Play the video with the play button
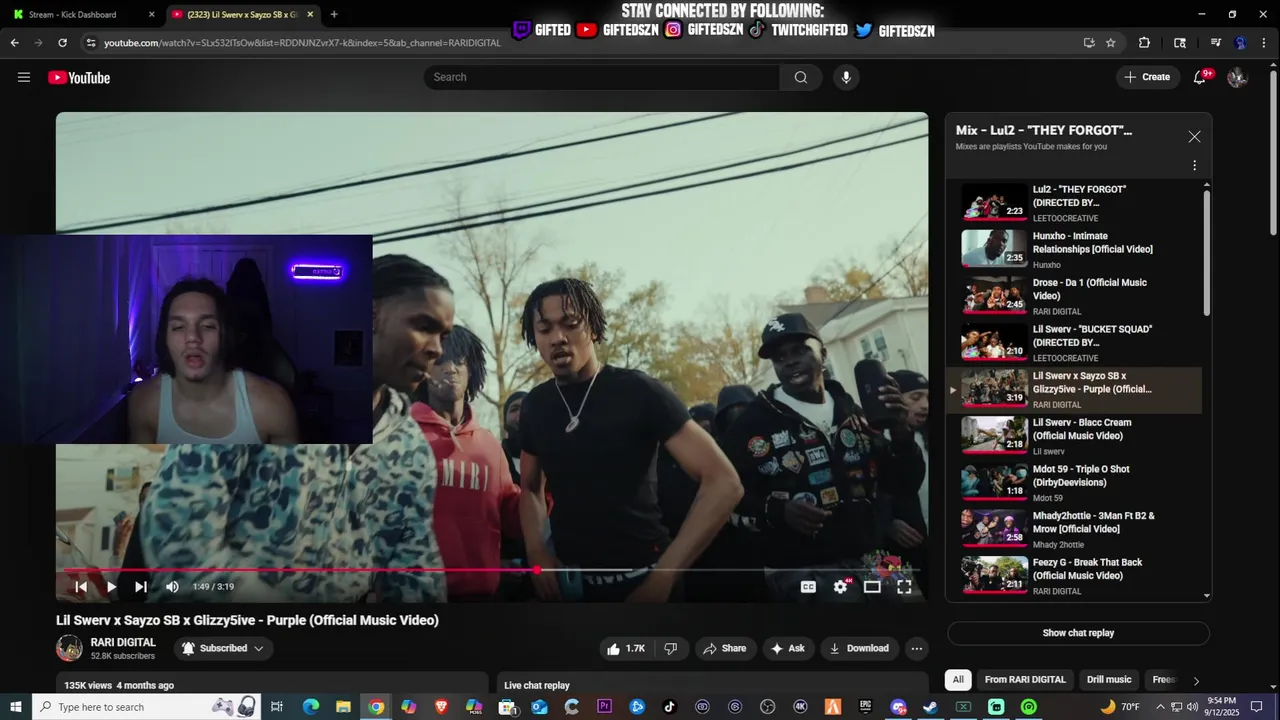Screen dimensions: 1280x720 tap(111, 587)
